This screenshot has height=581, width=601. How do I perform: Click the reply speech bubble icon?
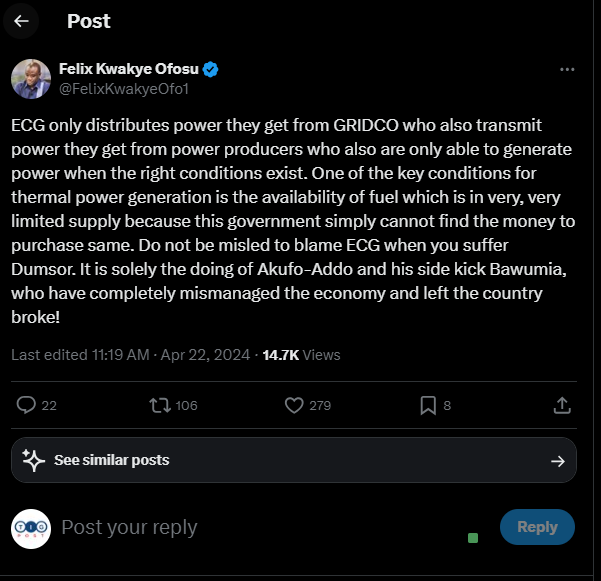27,405
